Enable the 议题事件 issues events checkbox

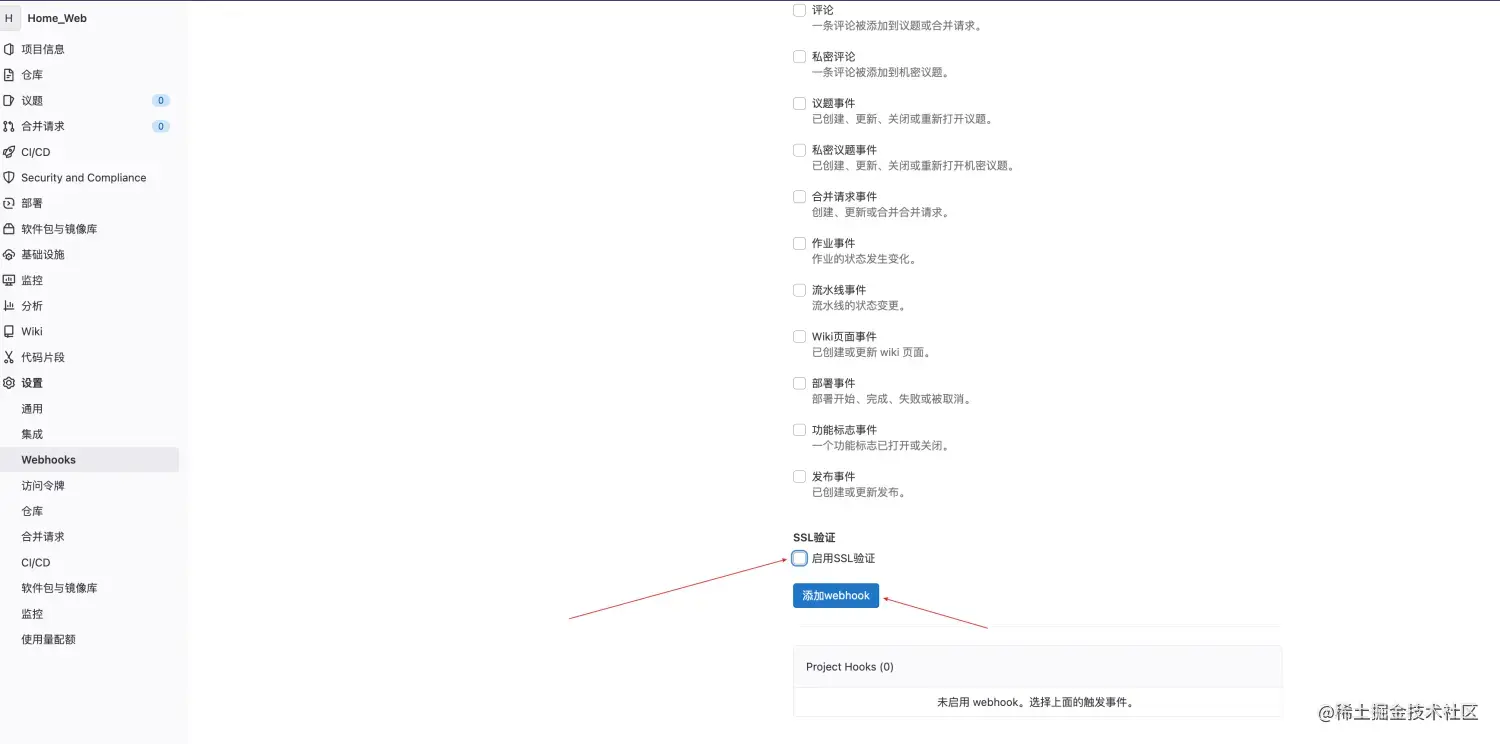[799, 103]
